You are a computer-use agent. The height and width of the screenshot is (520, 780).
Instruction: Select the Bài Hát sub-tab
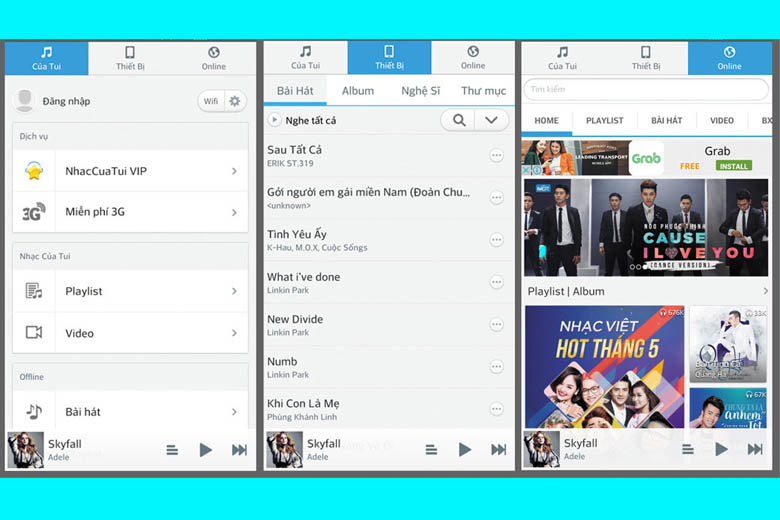tap(295, 91)
